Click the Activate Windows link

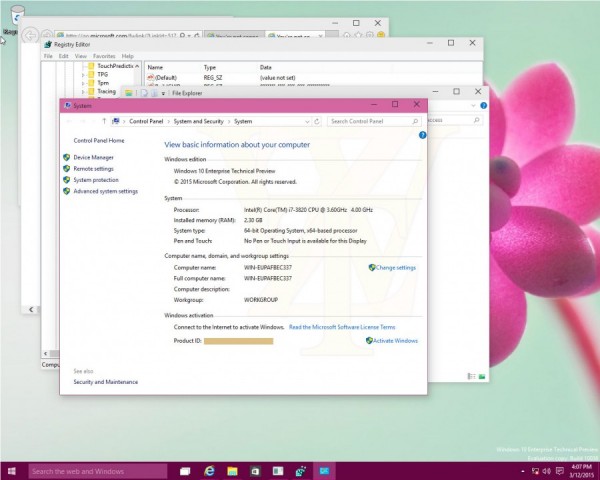[395, 340]
